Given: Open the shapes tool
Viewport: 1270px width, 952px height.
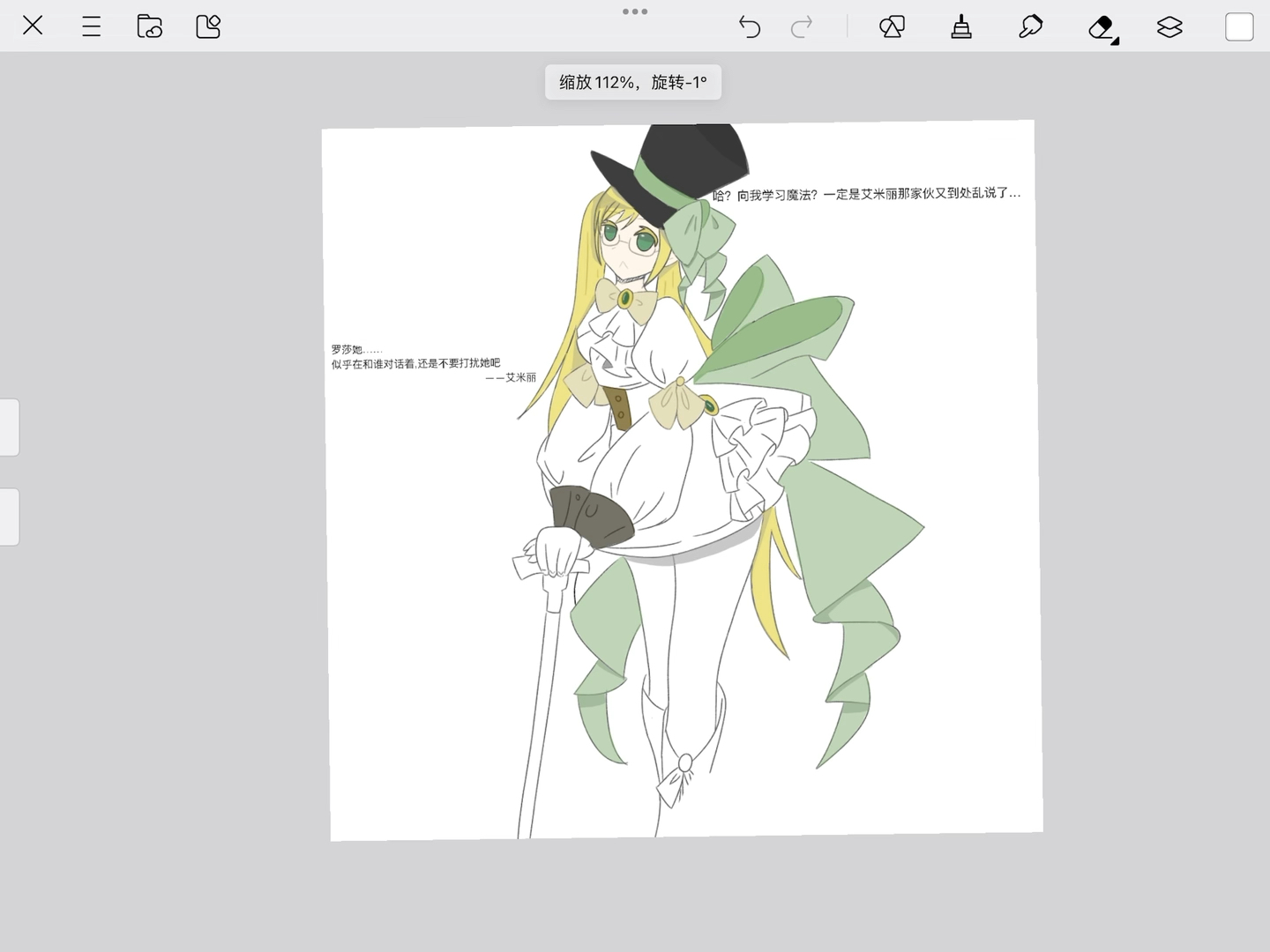Looking at the screenshot, I should [x=892, y=27].
